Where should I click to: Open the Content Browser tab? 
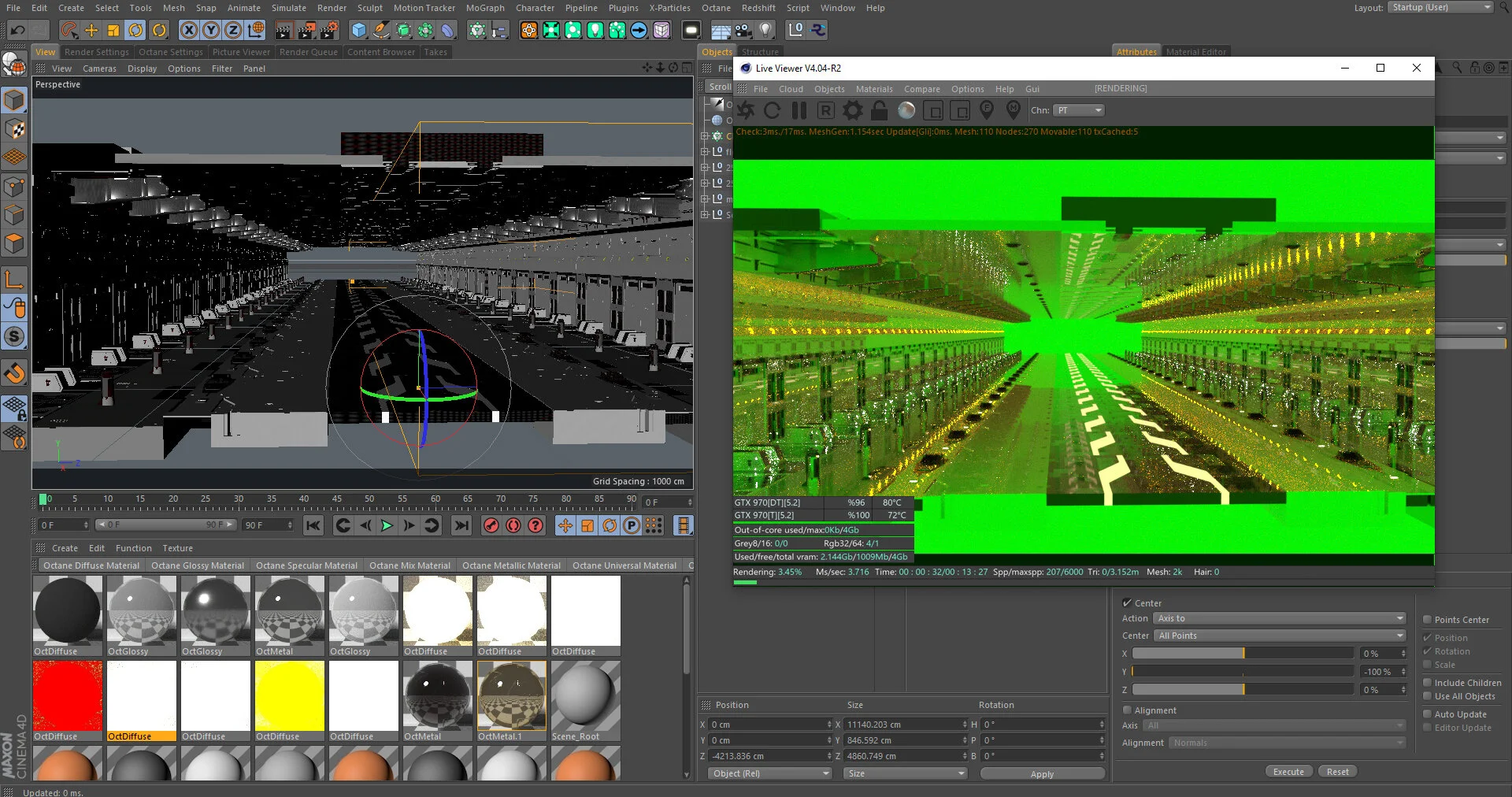click(x=381, y=52)
